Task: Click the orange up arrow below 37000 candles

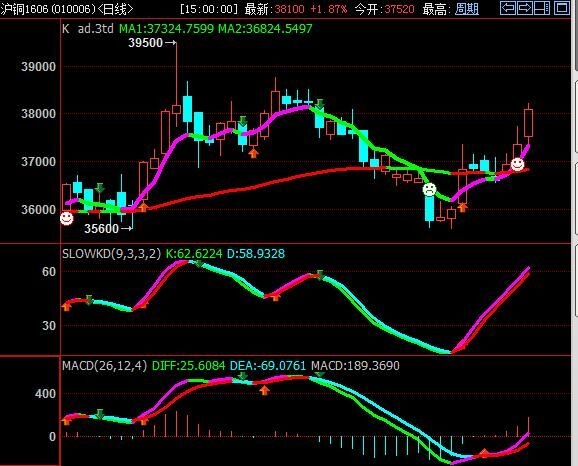Action: click(253, 152)
